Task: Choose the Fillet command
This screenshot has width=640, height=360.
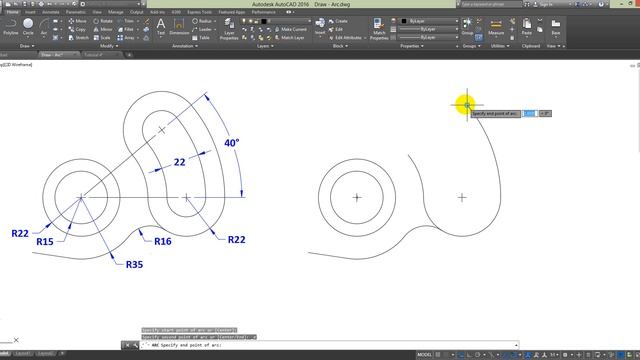Action: (x=126, y=29)
